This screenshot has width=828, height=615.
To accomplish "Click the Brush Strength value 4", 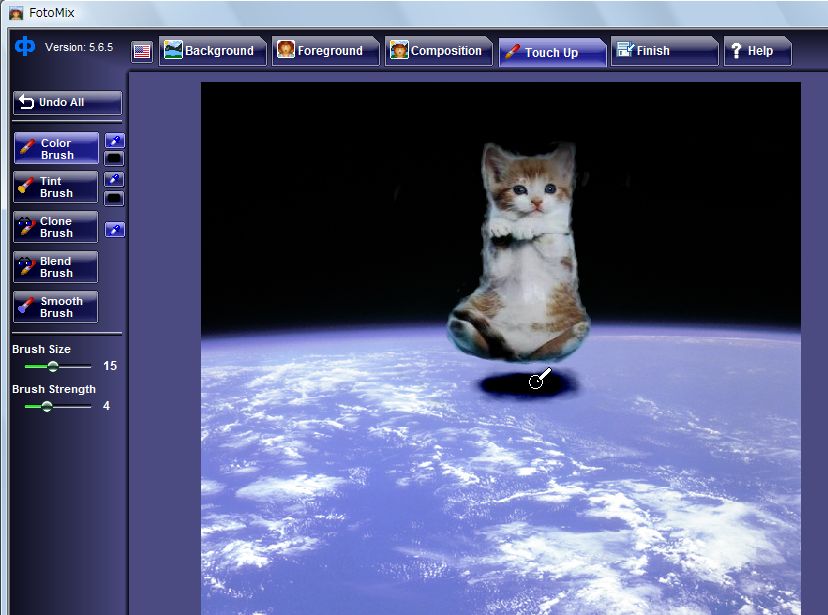I will point(106,406).
